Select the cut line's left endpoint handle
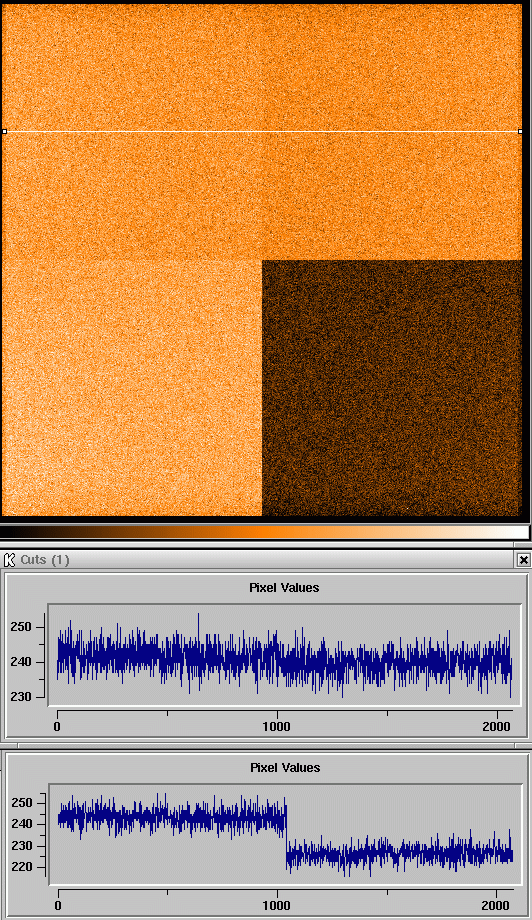The image size is (532, 920). coord(4,131)
